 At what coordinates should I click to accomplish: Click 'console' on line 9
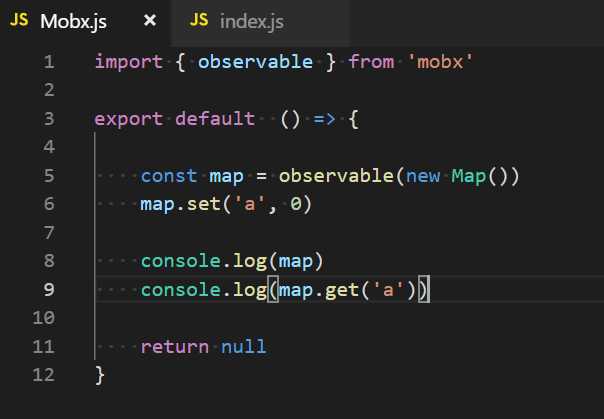click(x=180, y=290)
